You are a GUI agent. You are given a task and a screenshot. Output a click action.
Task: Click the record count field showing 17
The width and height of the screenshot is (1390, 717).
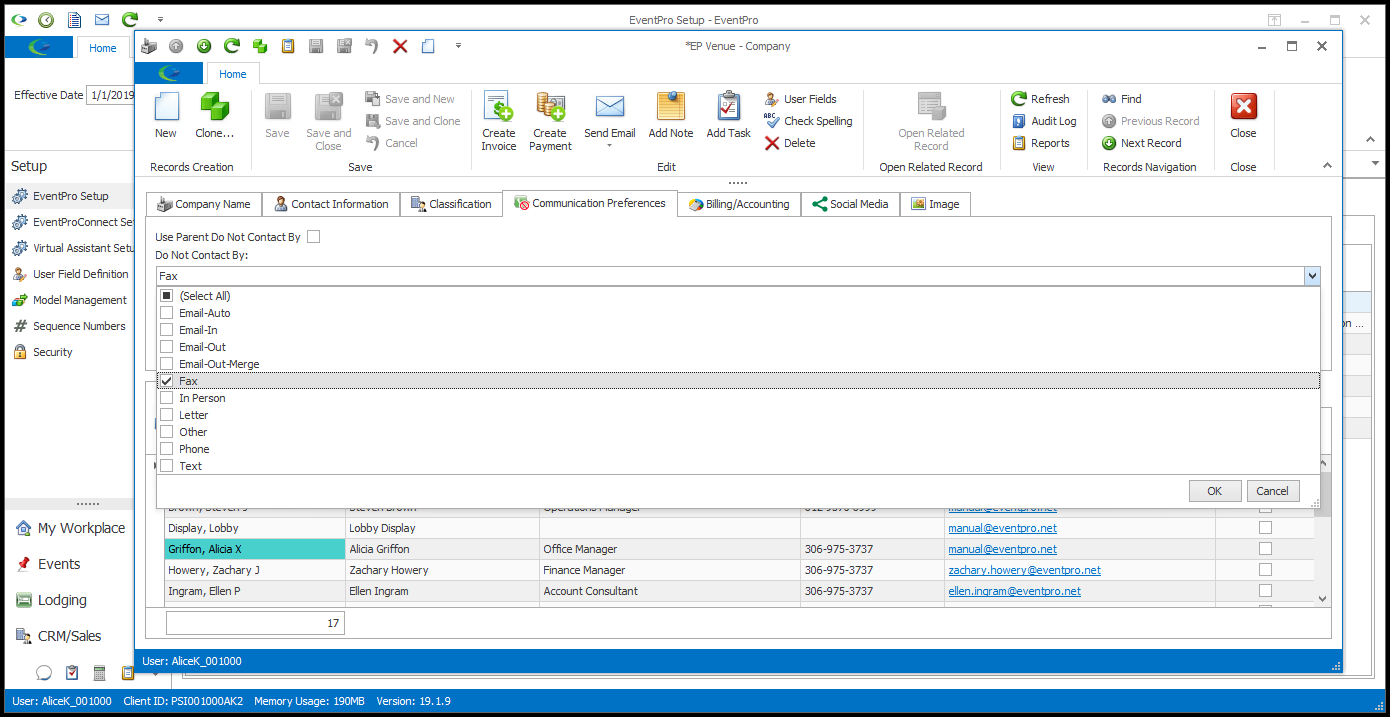tap(255, 623)
